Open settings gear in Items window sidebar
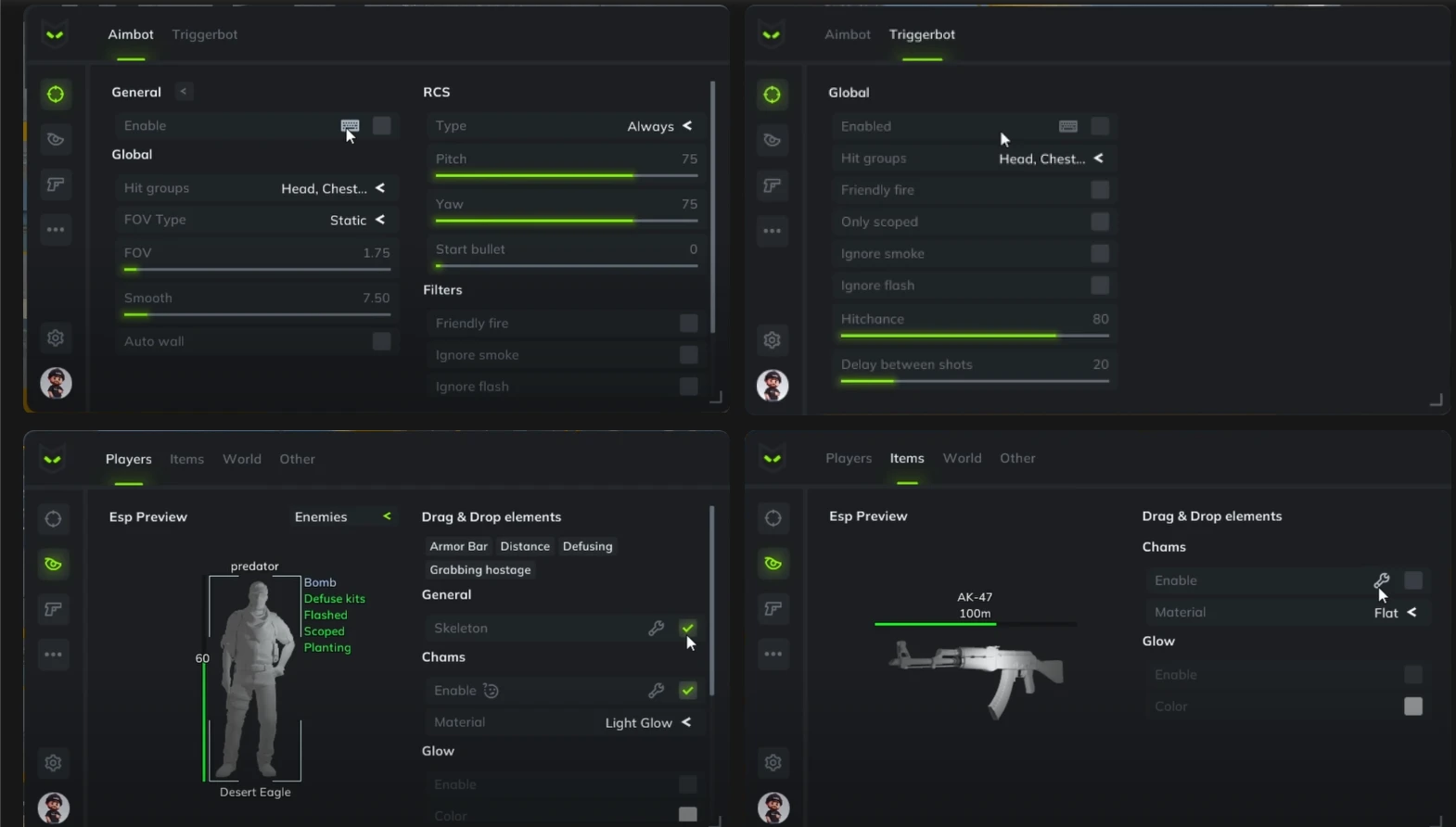1456x827 pixels. point(773,762)
